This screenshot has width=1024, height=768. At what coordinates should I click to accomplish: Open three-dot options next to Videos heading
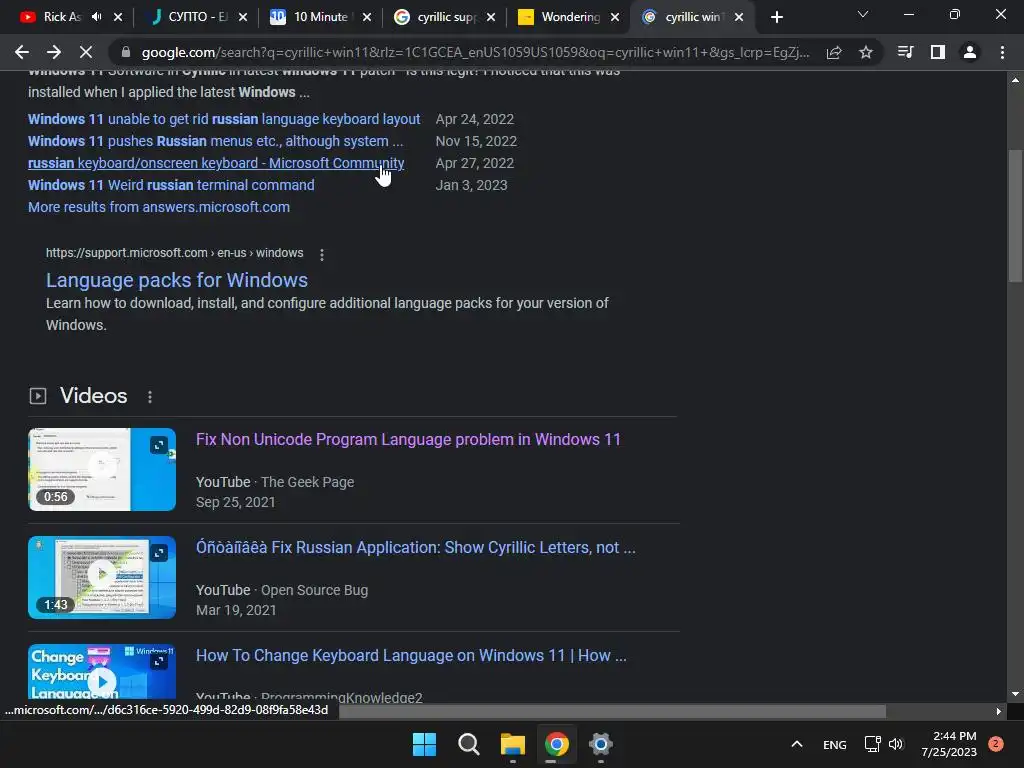click(150, 396)
